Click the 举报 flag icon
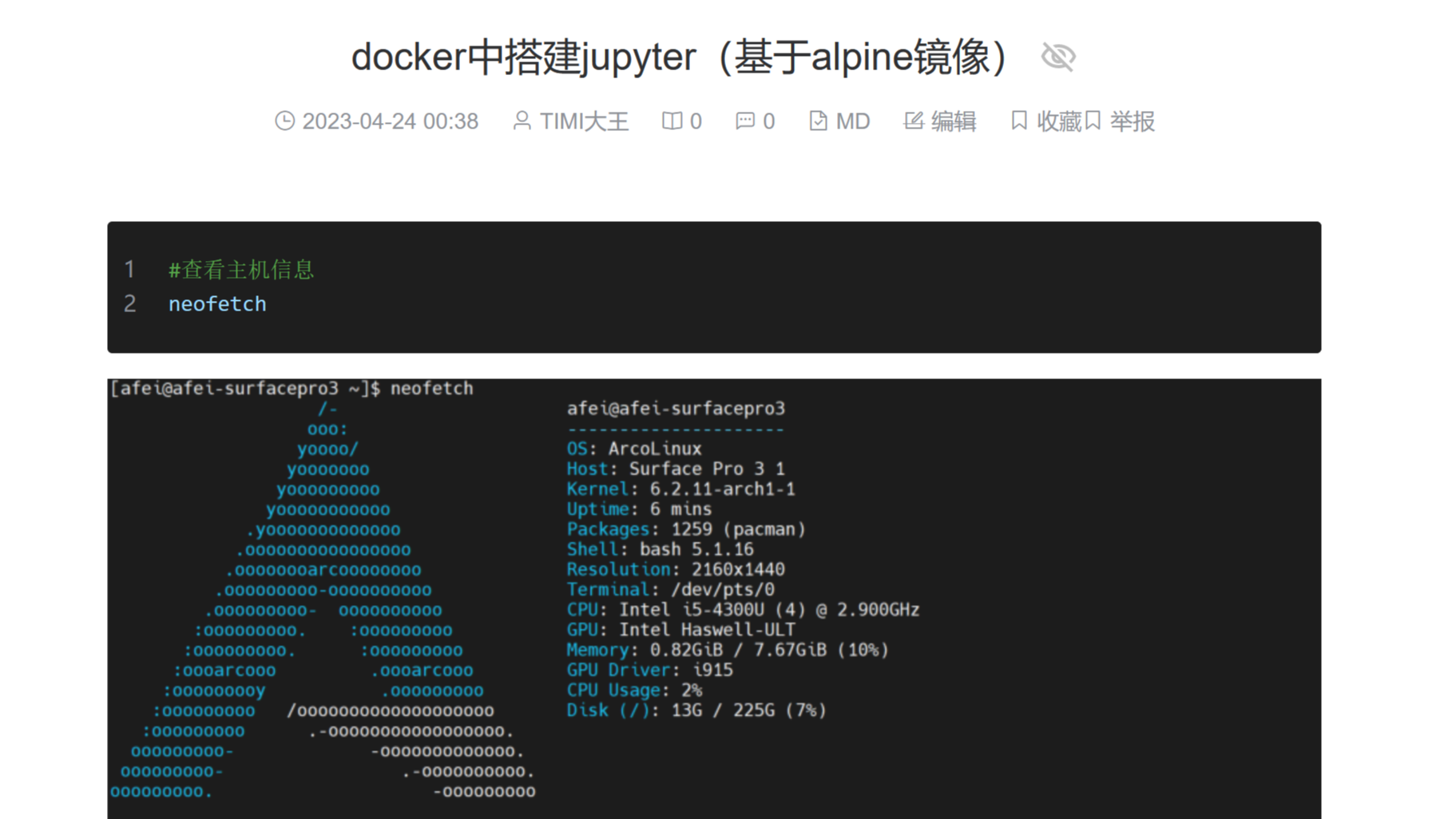The height and width of the screenshot is (819, 1456). (x=1093, y=121)
